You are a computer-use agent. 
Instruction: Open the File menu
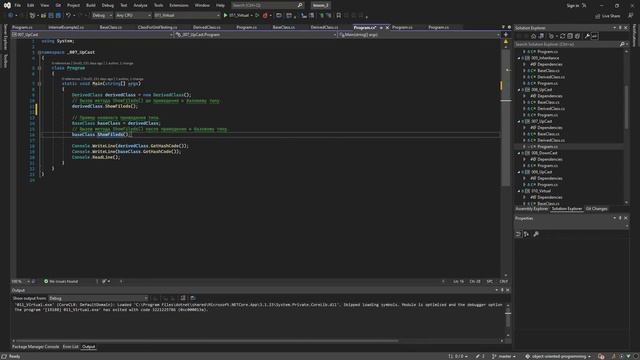[18, 5]
